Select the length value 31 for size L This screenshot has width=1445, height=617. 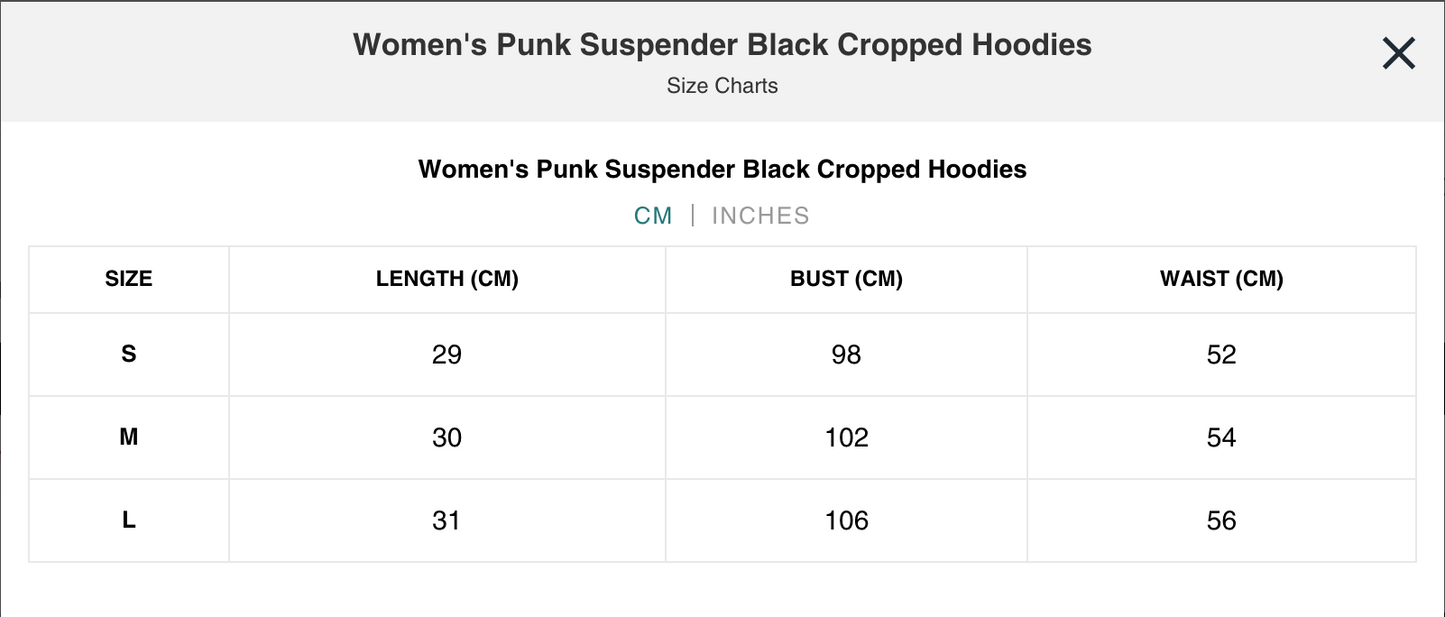[x=447, y=519]
